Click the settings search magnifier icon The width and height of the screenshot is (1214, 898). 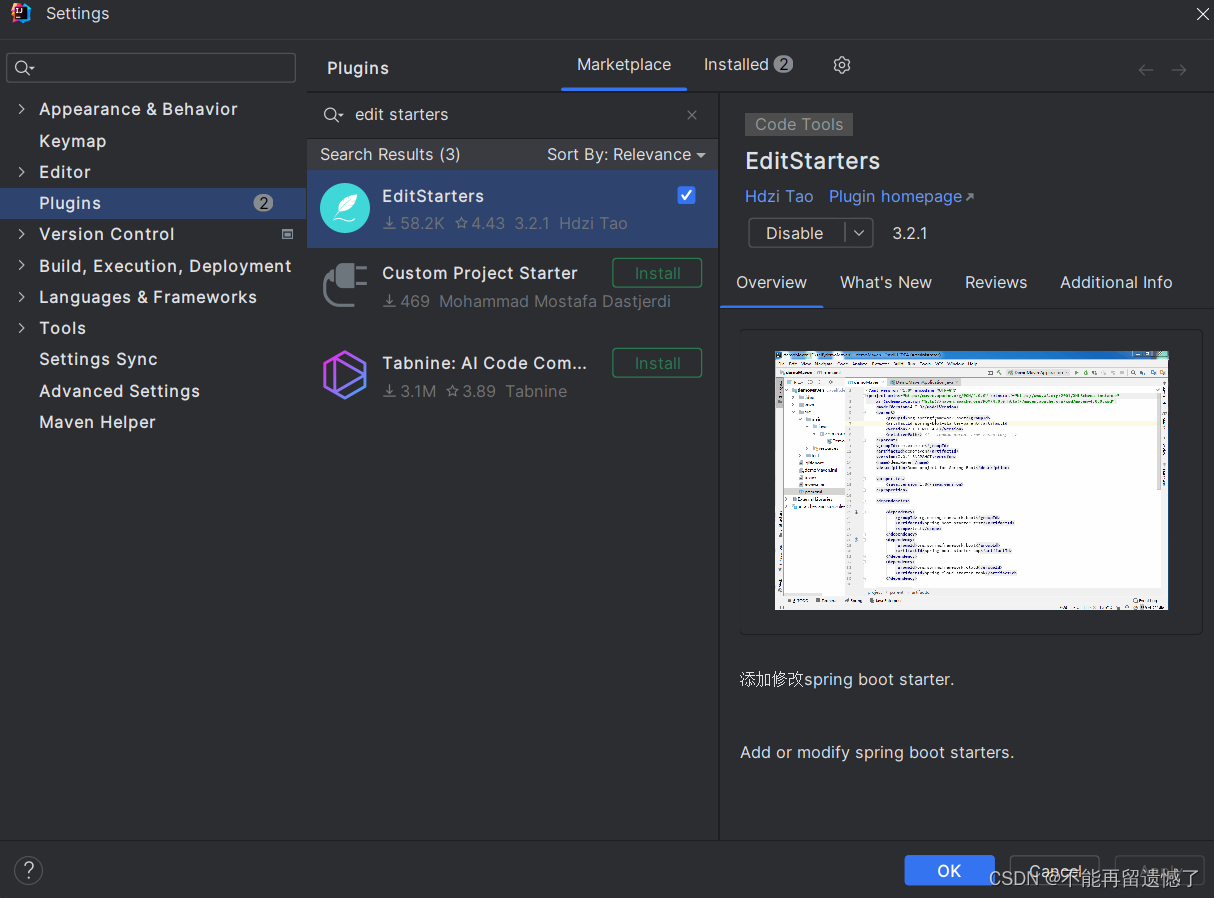24,68
